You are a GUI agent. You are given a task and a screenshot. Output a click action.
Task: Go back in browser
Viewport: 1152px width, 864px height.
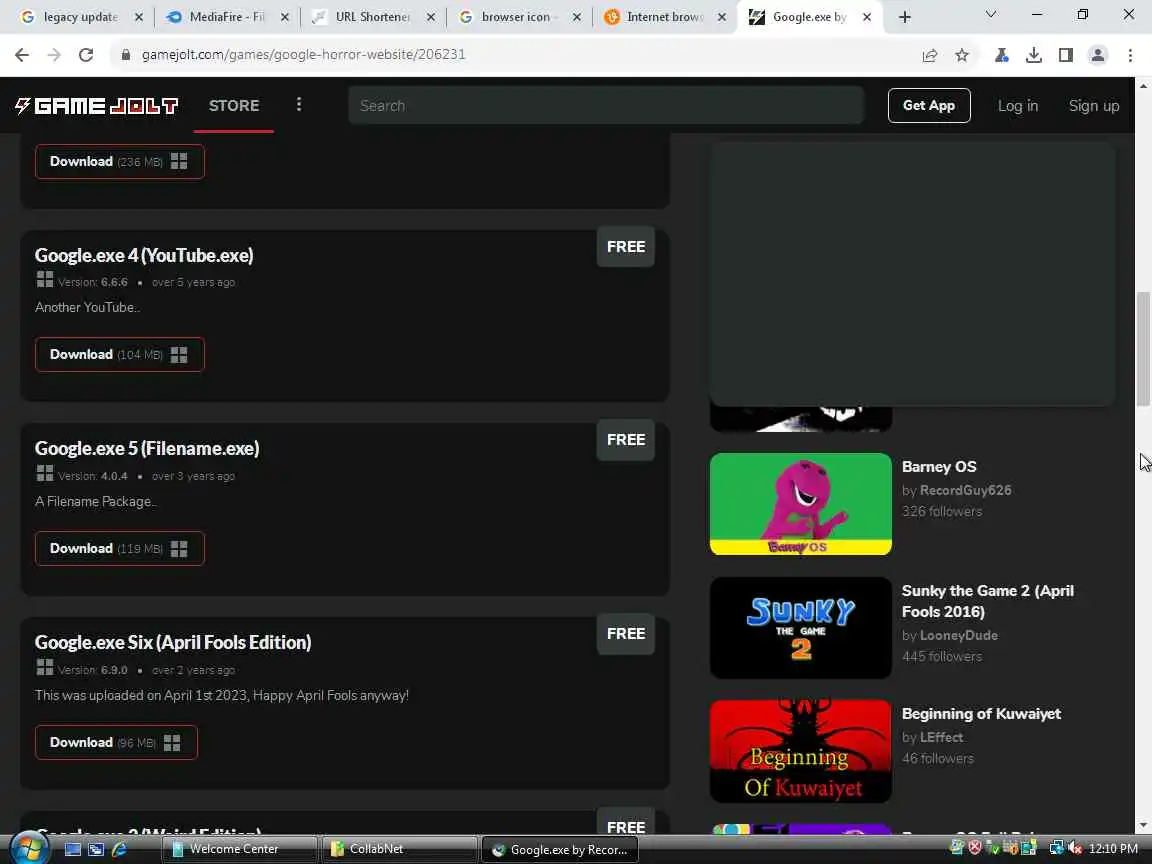click(22, 54)
